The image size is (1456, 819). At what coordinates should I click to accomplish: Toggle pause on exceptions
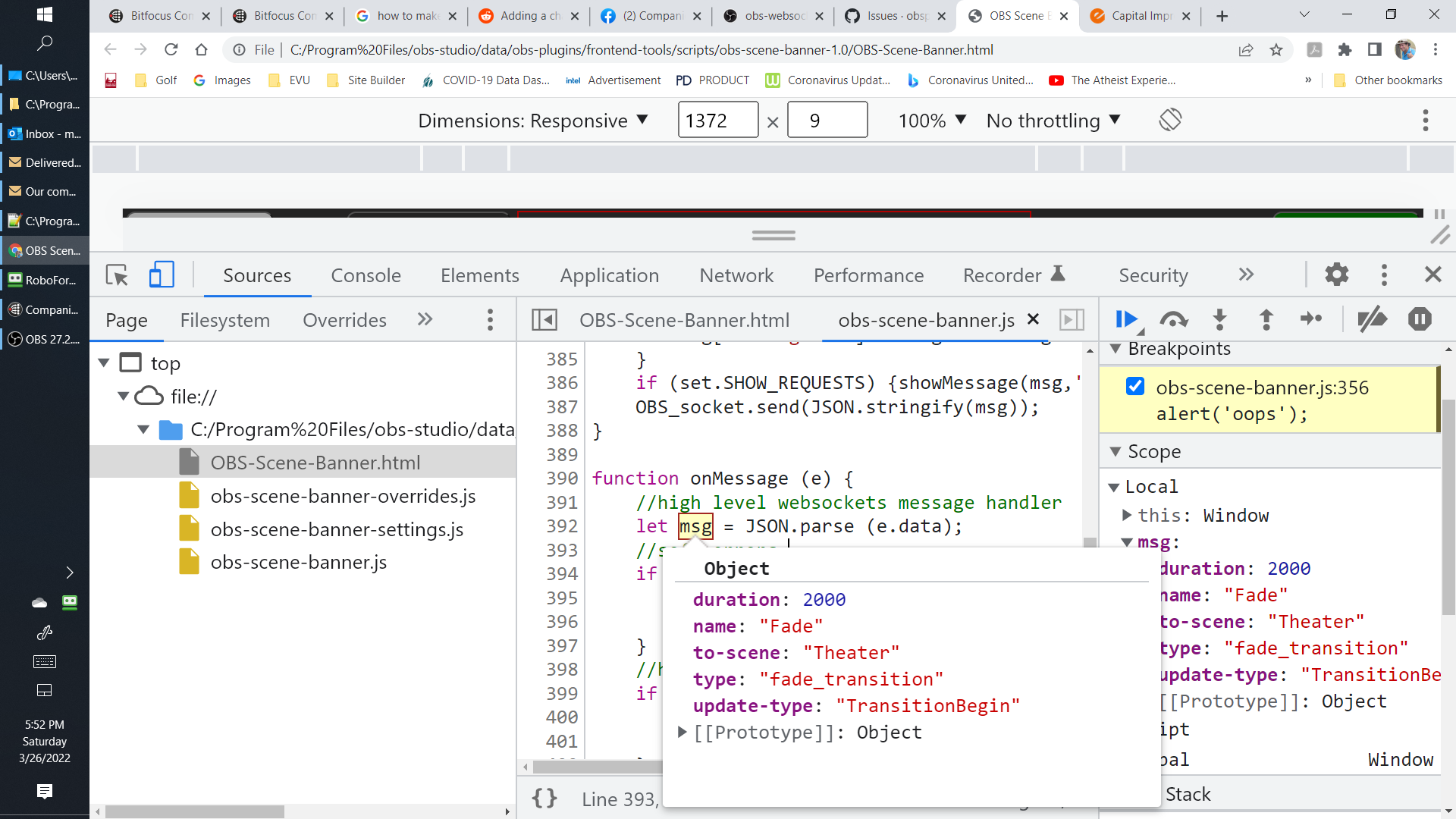pyautogui.click(x=1420, y=319)
